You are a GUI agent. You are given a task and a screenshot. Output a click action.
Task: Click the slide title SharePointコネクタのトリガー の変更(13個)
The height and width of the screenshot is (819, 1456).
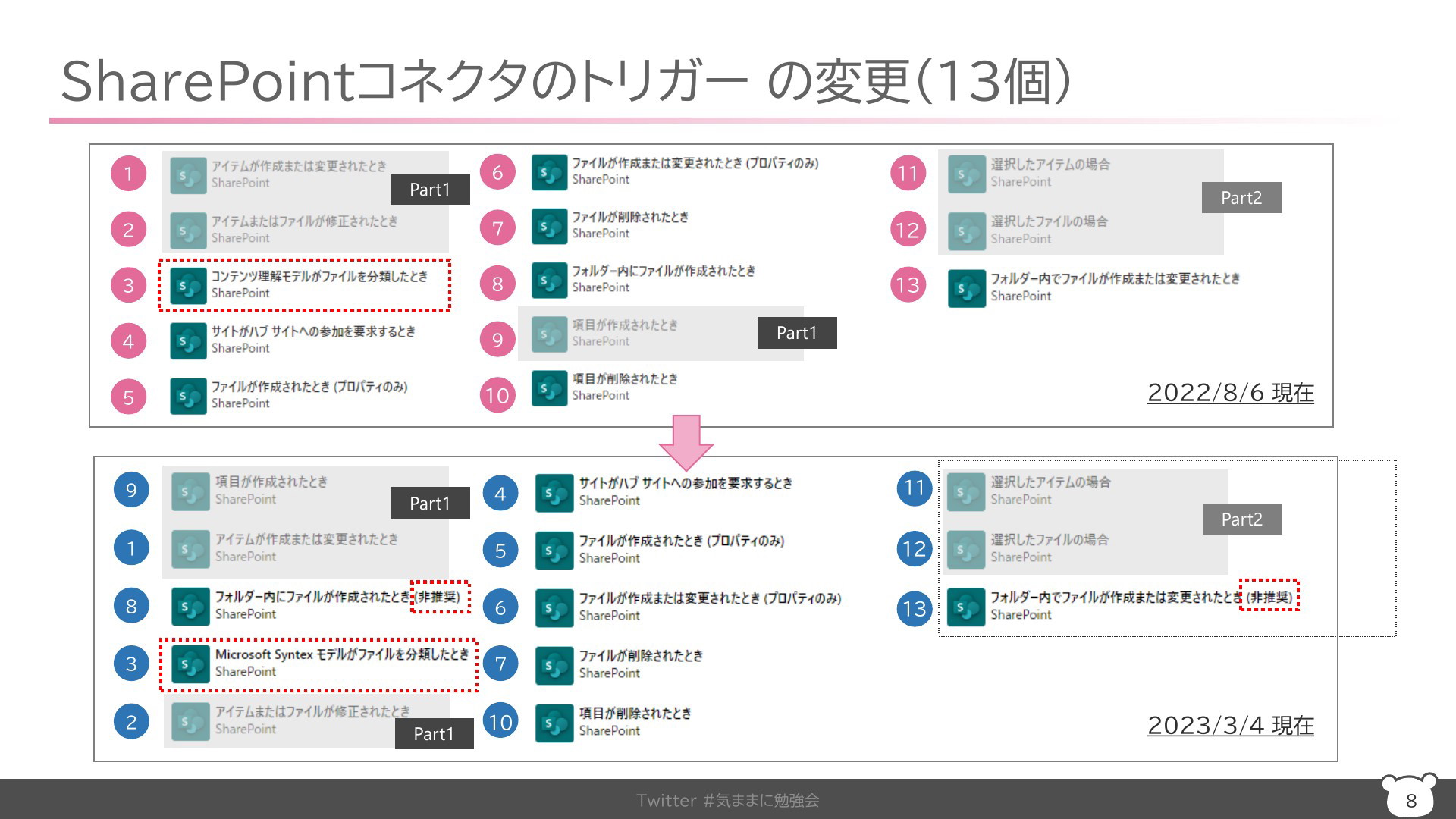[566, 81]
